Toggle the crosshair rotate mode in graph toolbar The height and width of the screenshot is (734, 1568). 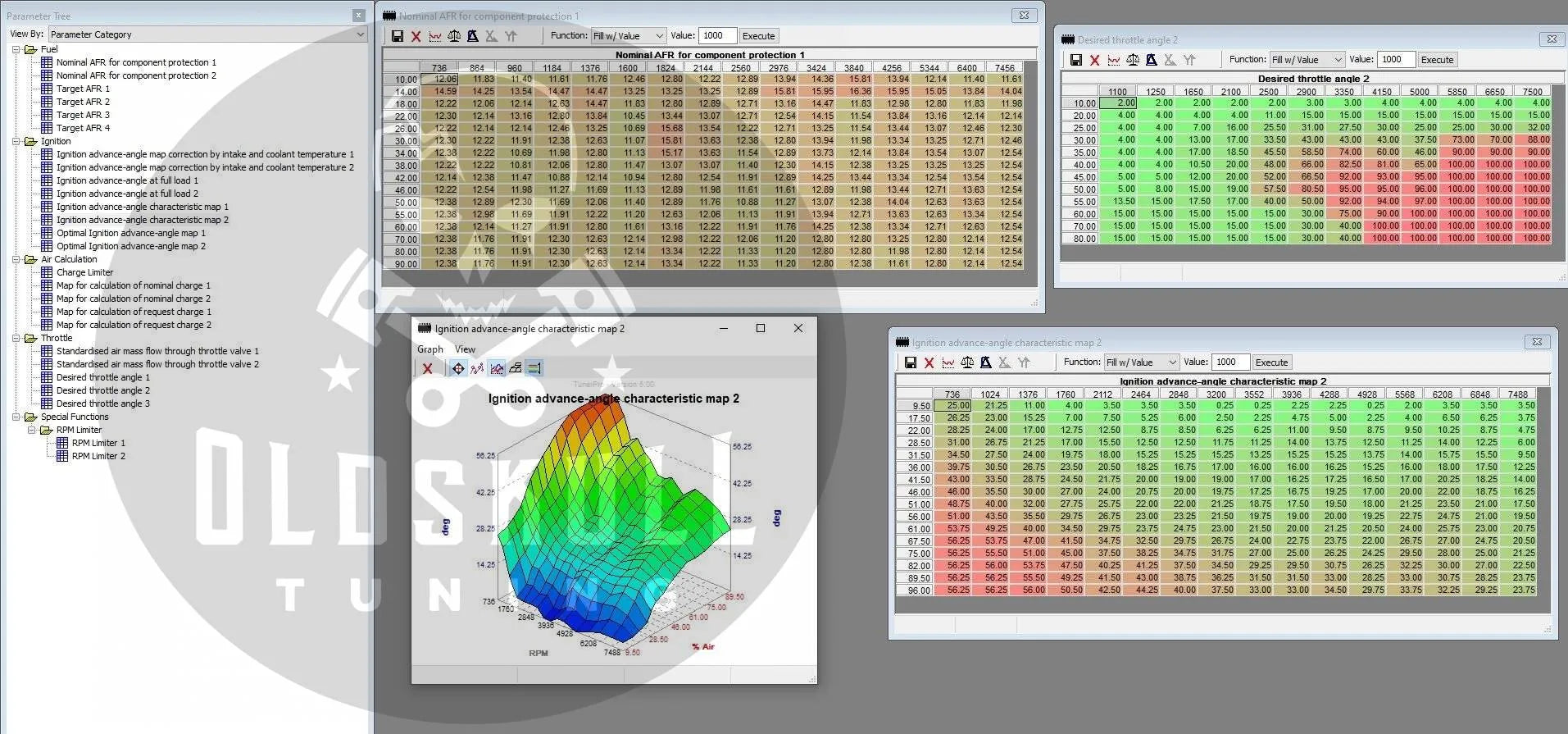coord(458,369)
